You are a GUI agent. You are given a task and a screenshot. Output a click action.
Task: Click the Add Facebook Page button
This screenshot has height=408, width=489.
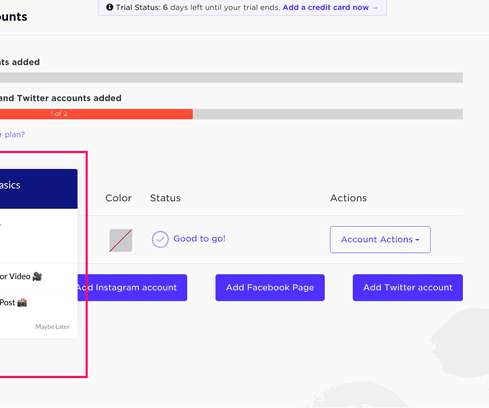[x=270, y=287]
